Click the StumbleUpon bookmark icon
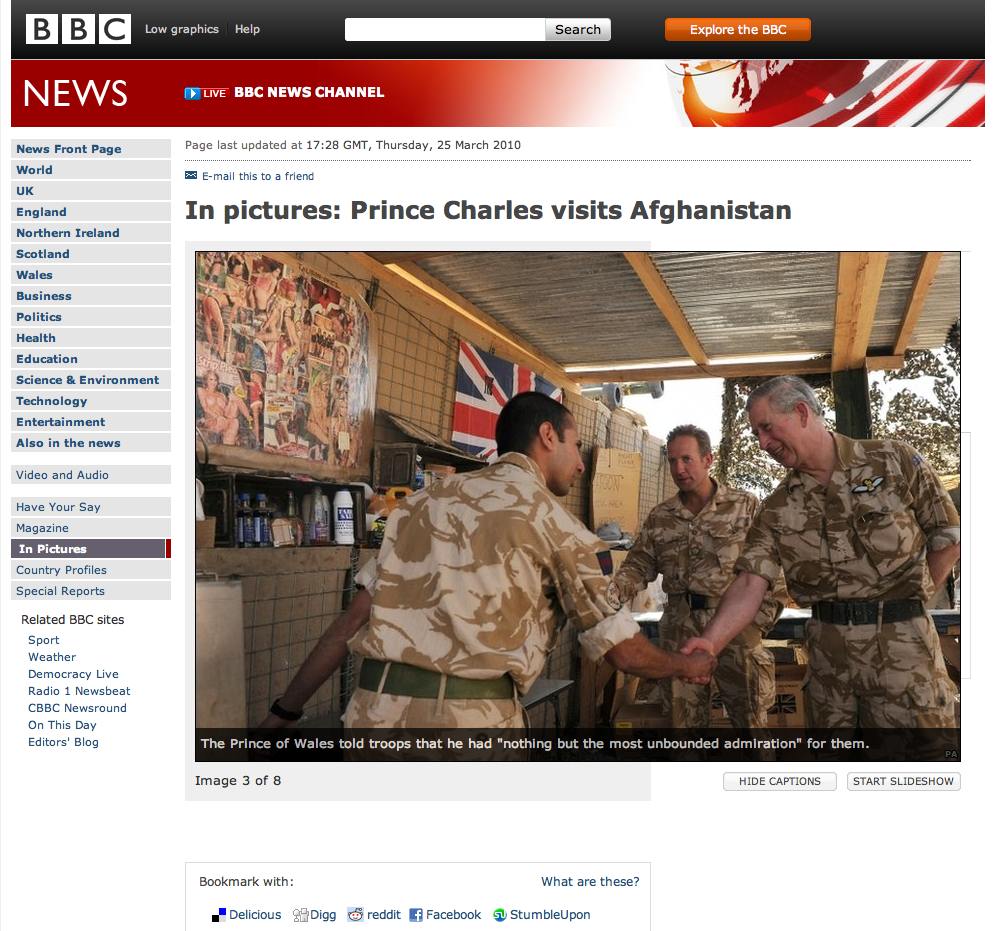This screenshot has height=931, width=995. coord(500,914)
